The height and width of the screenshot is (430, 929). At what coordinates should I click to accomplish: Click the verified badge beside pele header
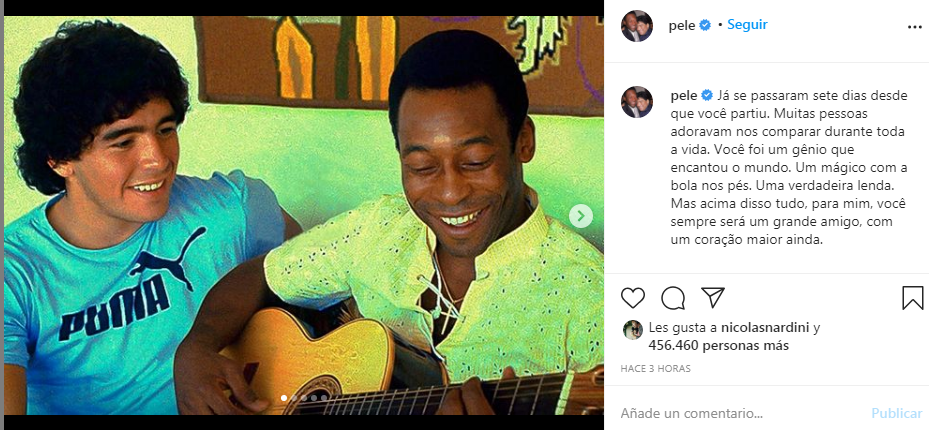(x=704, y=25)
